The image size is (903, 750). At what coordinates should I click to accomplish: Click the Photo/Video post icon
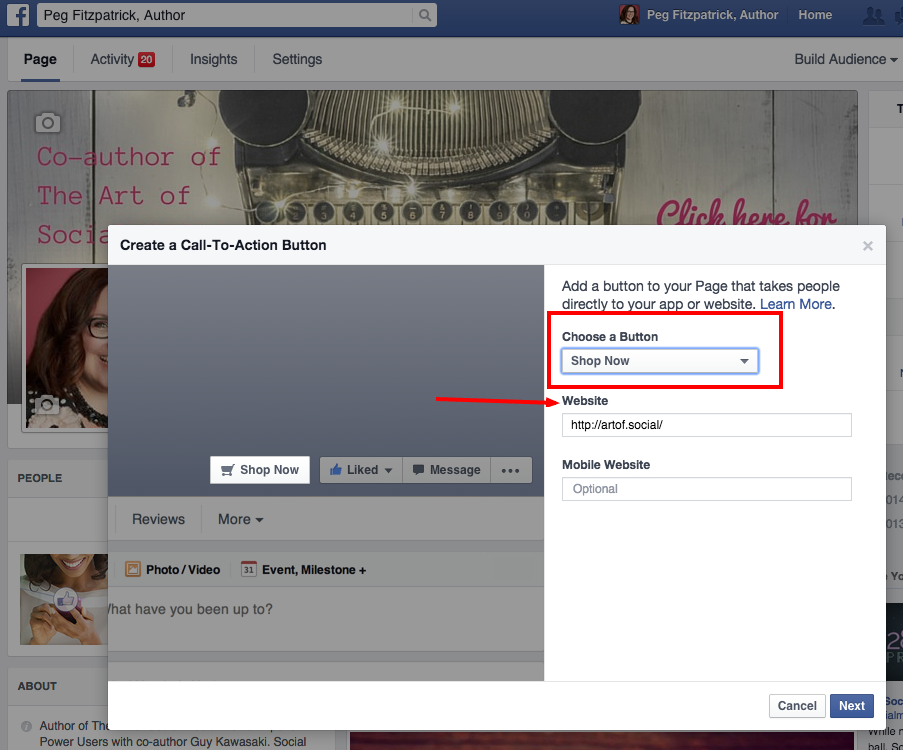tap(132, 568)
